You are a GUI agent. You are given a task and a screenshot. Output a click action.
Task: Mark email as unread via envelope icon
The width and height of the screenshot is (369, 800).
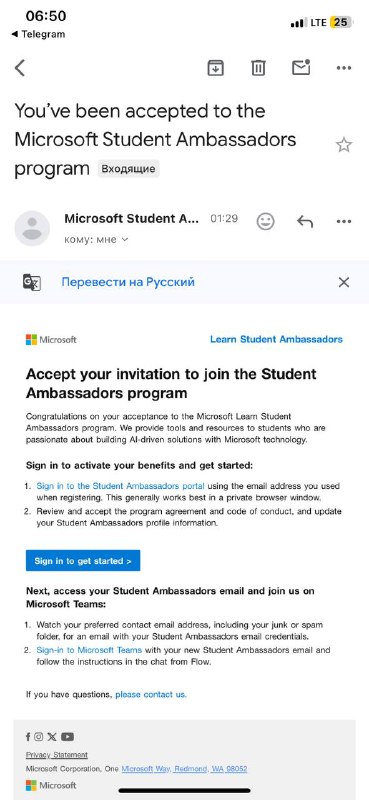(x=301, y=67)
